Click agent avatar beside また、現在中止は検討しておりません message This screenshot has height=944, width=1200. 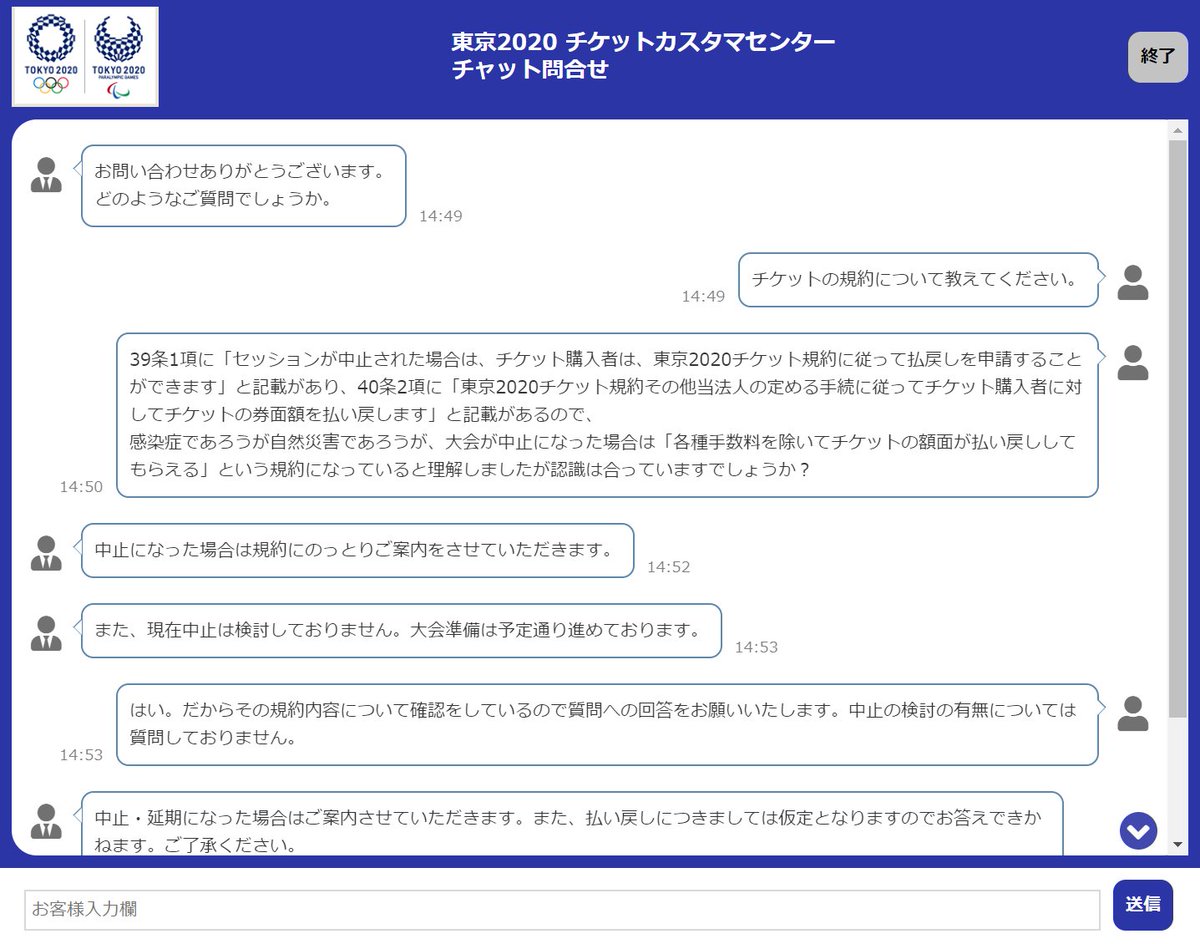point(46,633)
